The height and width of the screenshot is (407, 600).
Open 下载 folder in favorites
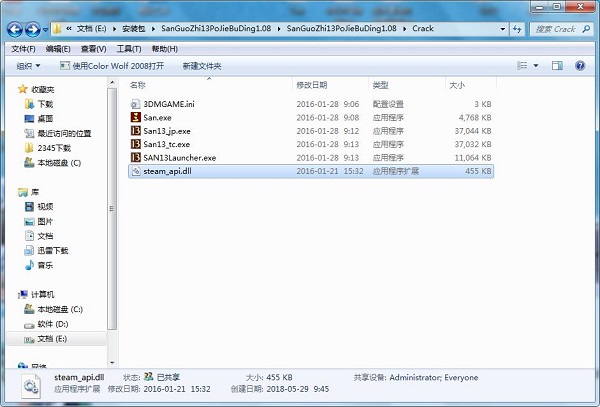(45, 104)
